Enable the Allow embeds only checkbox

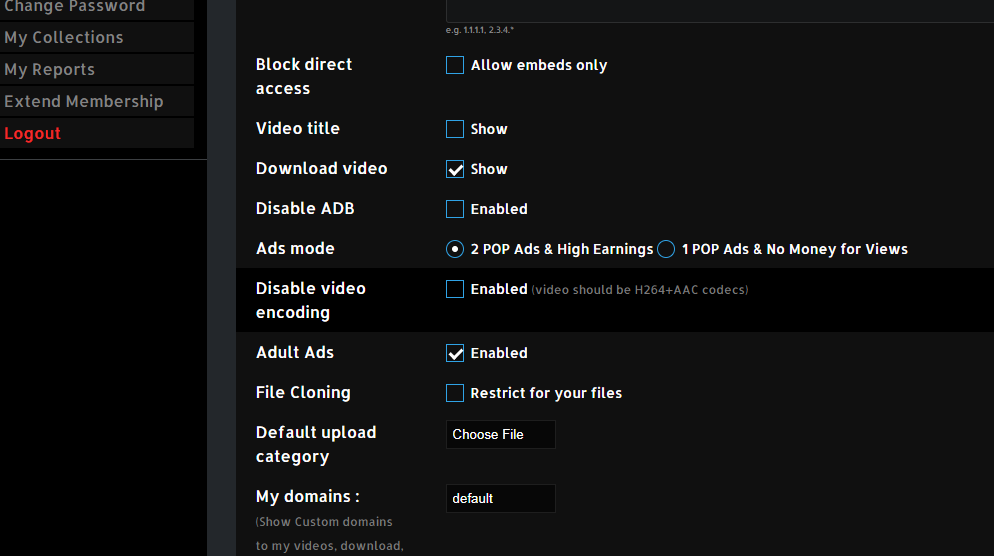click(x=455, y=65)
